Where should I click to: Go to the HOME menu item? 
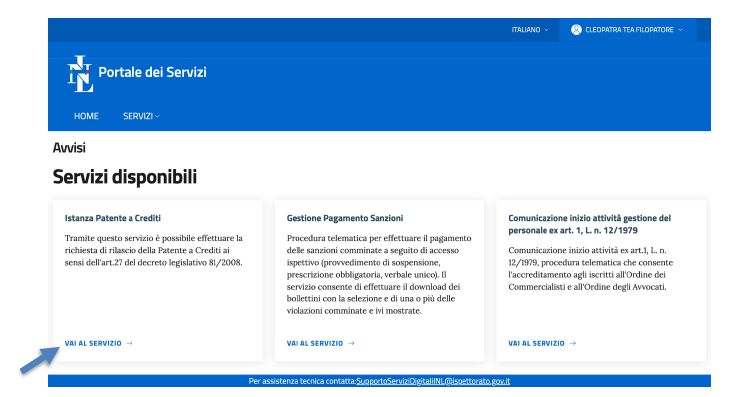pyautogui.click(x=86, y=116)
